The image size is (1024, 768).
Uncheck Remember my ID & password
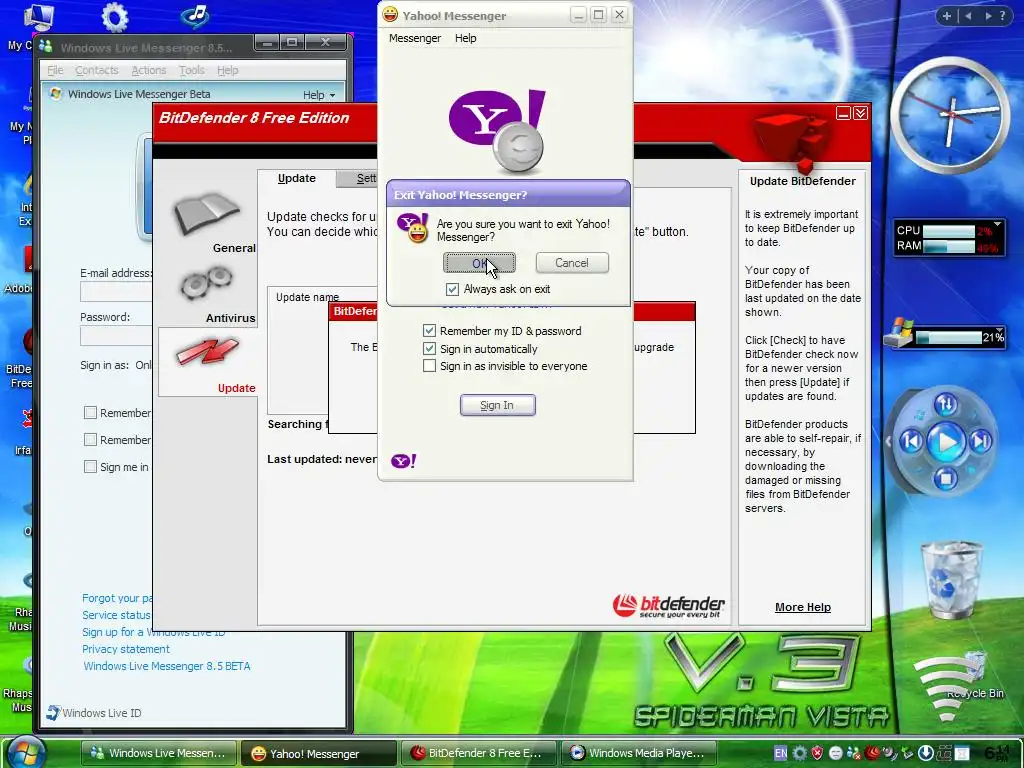point(429,330)
